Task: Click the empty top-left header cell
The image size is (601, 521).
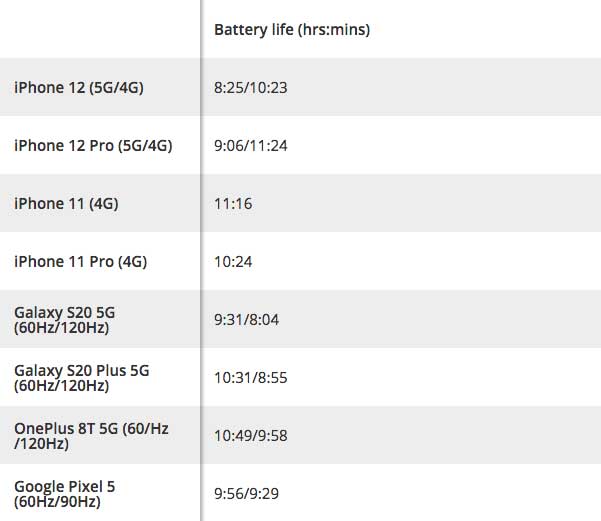Action: click(100, 29)
